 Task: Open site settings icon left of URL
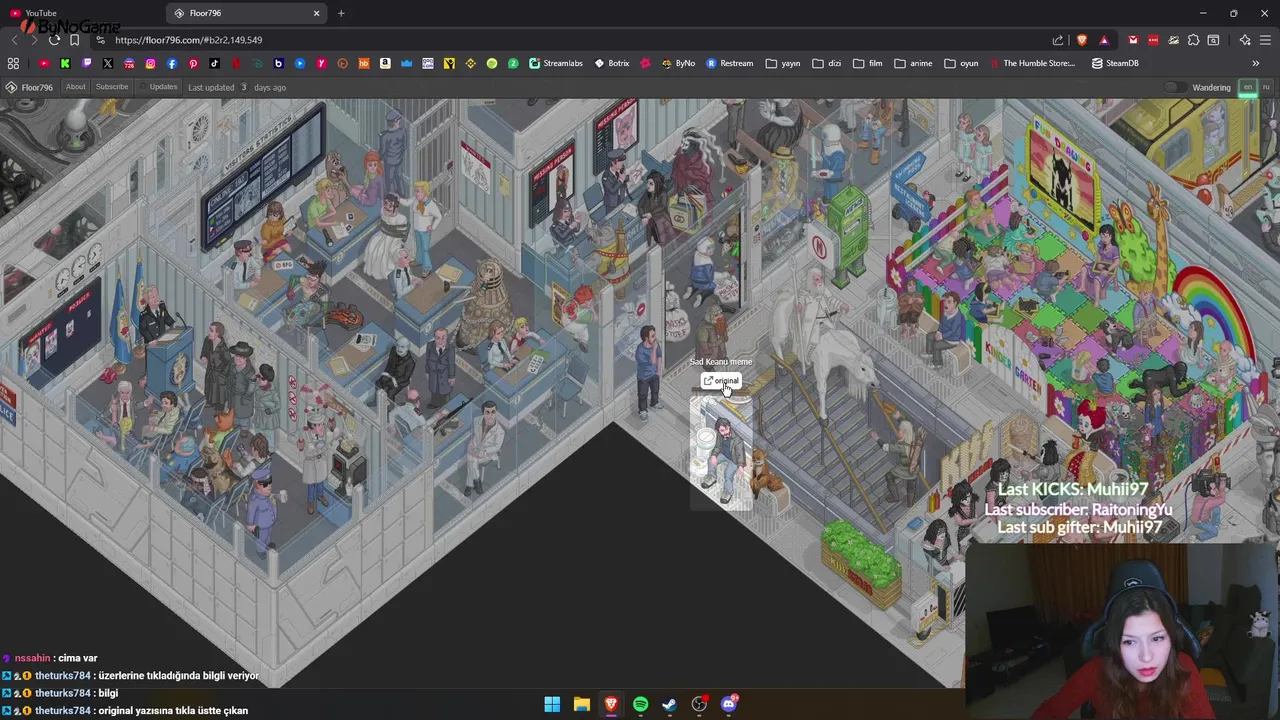pos(100,40)
